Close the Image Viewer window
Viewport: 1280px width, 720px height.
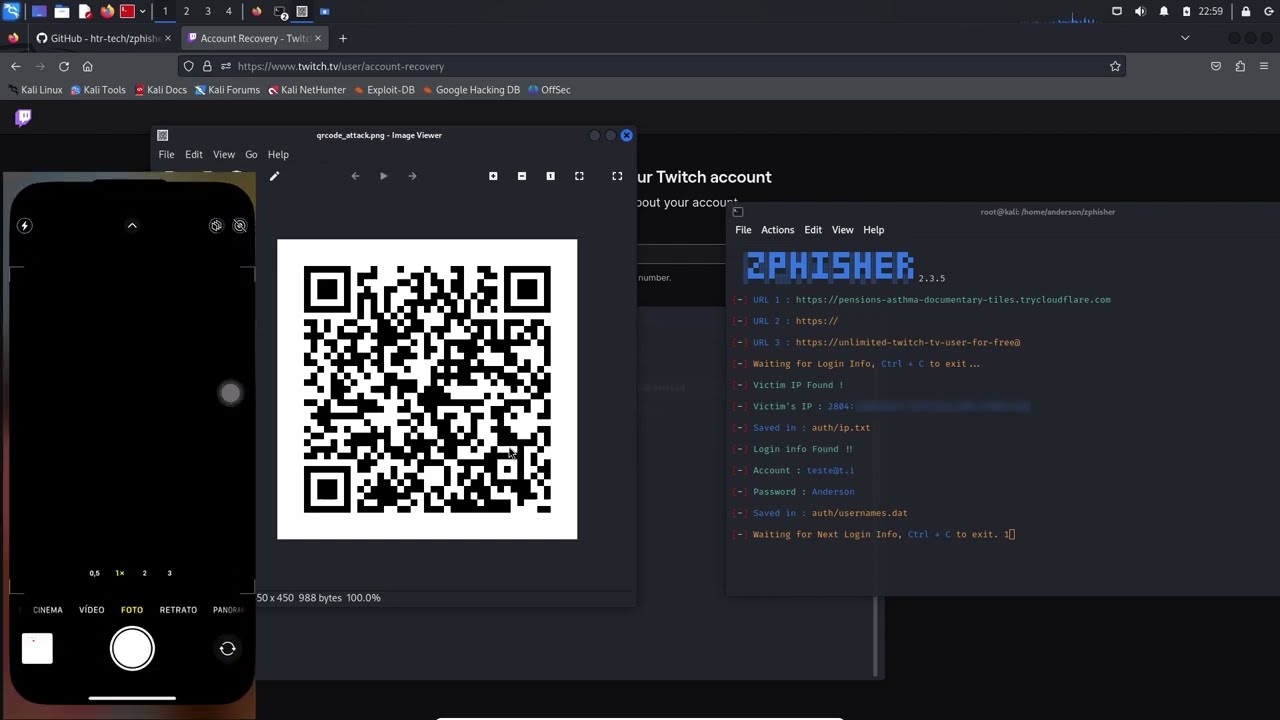click(x=627, y=135)
